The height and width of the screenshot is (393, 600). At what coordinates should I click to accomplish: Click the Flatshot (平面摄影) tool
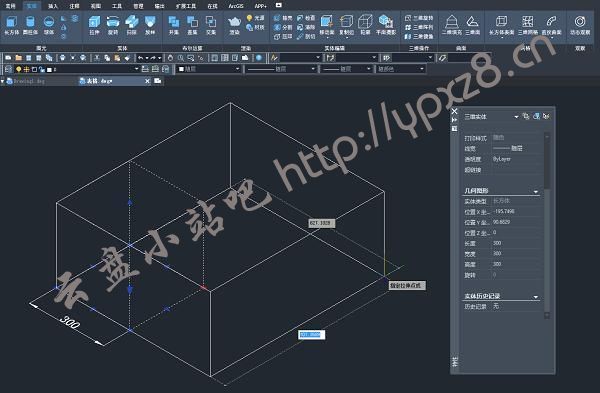(x=386, y=25)
